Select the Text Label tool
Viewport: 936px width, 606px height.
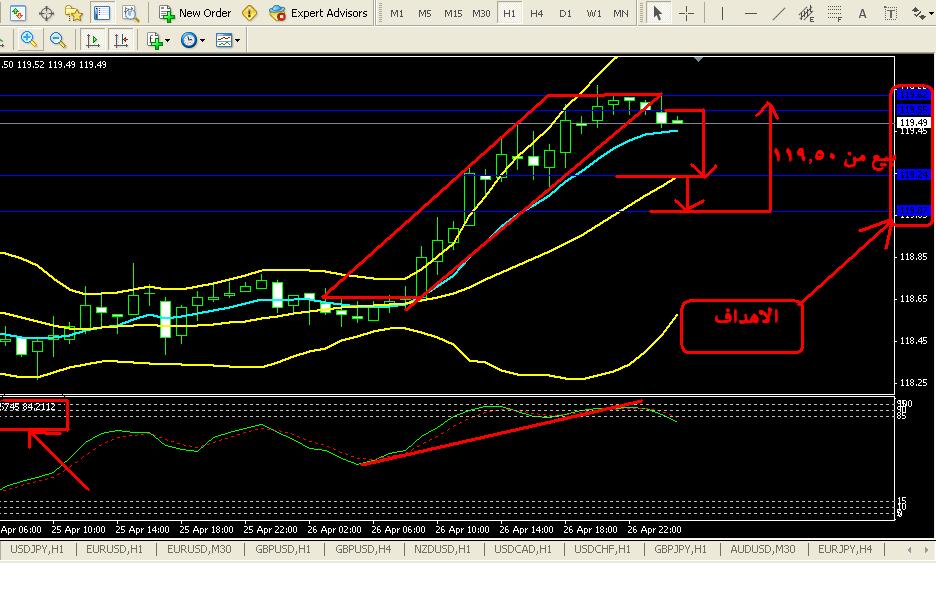890,13
